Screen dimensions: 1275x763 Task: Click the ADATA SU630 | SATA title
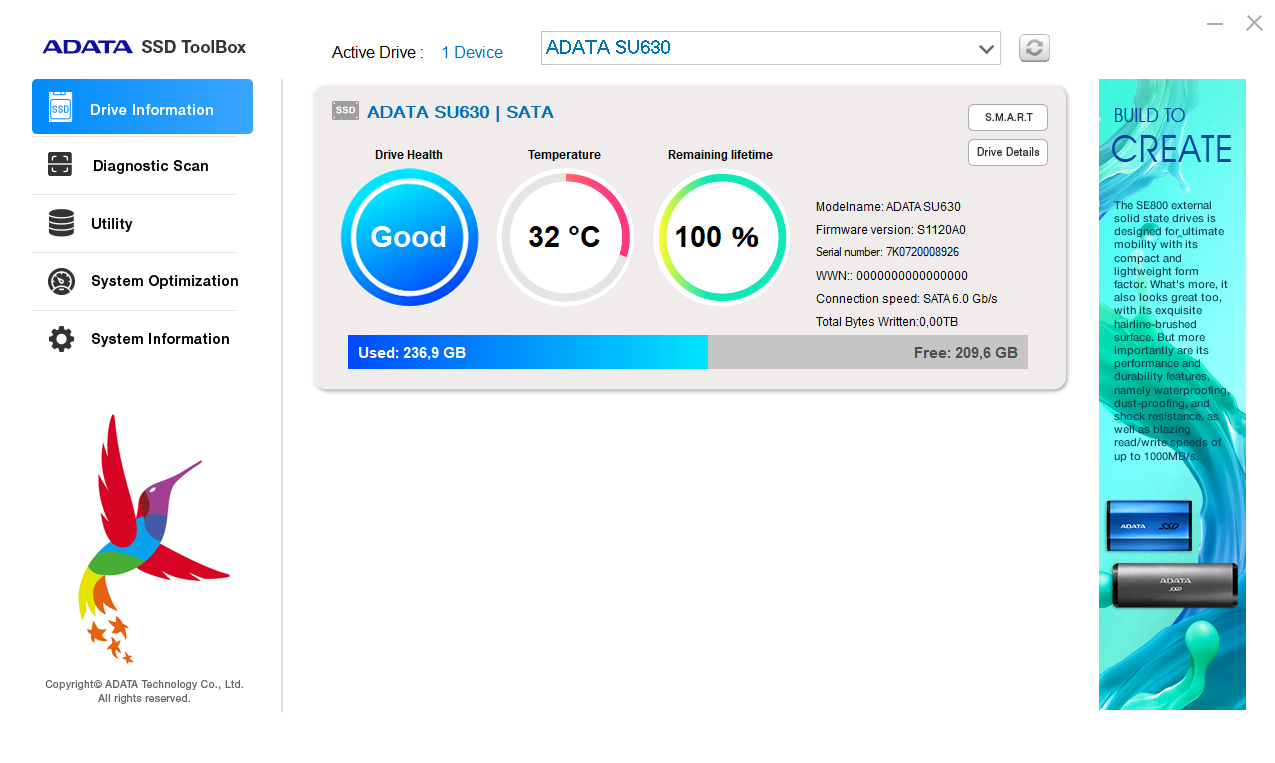[x=460, y=112]
